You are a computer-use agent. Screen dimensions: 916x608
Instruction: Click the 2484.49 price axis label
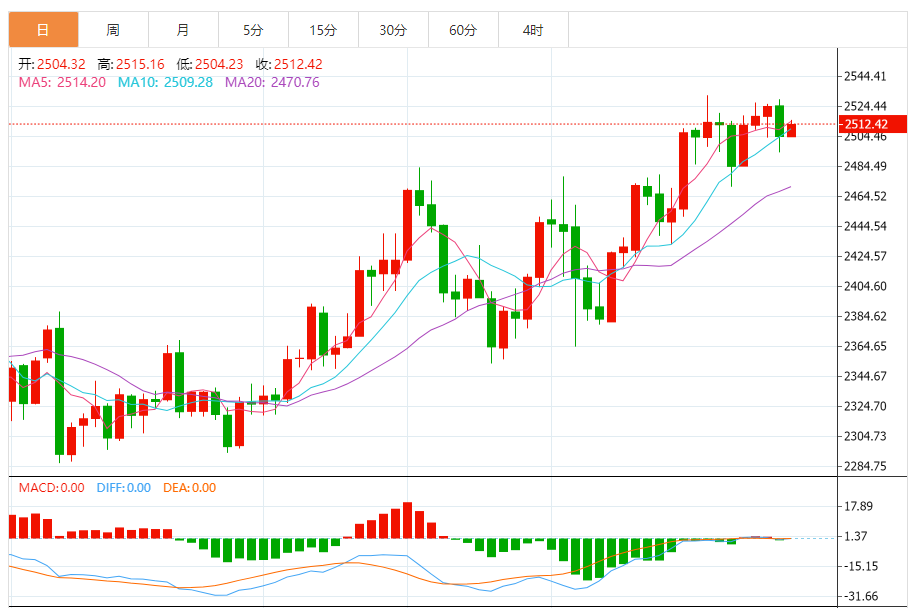coord(865,166)
